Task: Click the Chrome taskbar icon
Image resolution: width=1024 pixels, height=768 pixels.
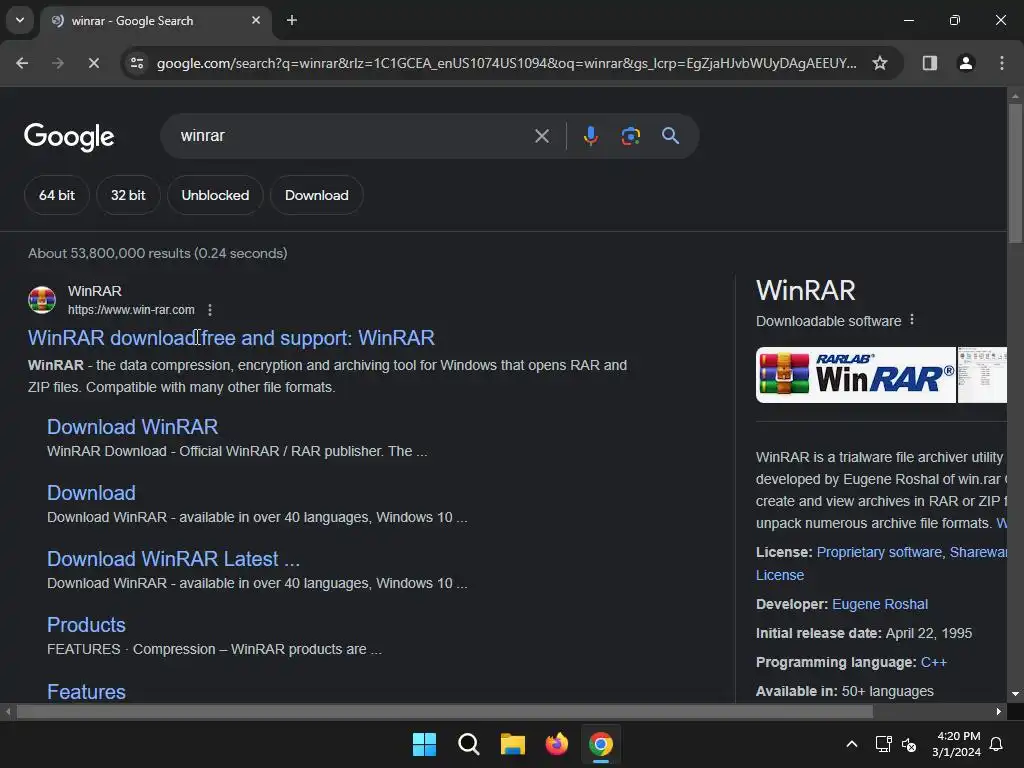Action: [x=601, y=744]
